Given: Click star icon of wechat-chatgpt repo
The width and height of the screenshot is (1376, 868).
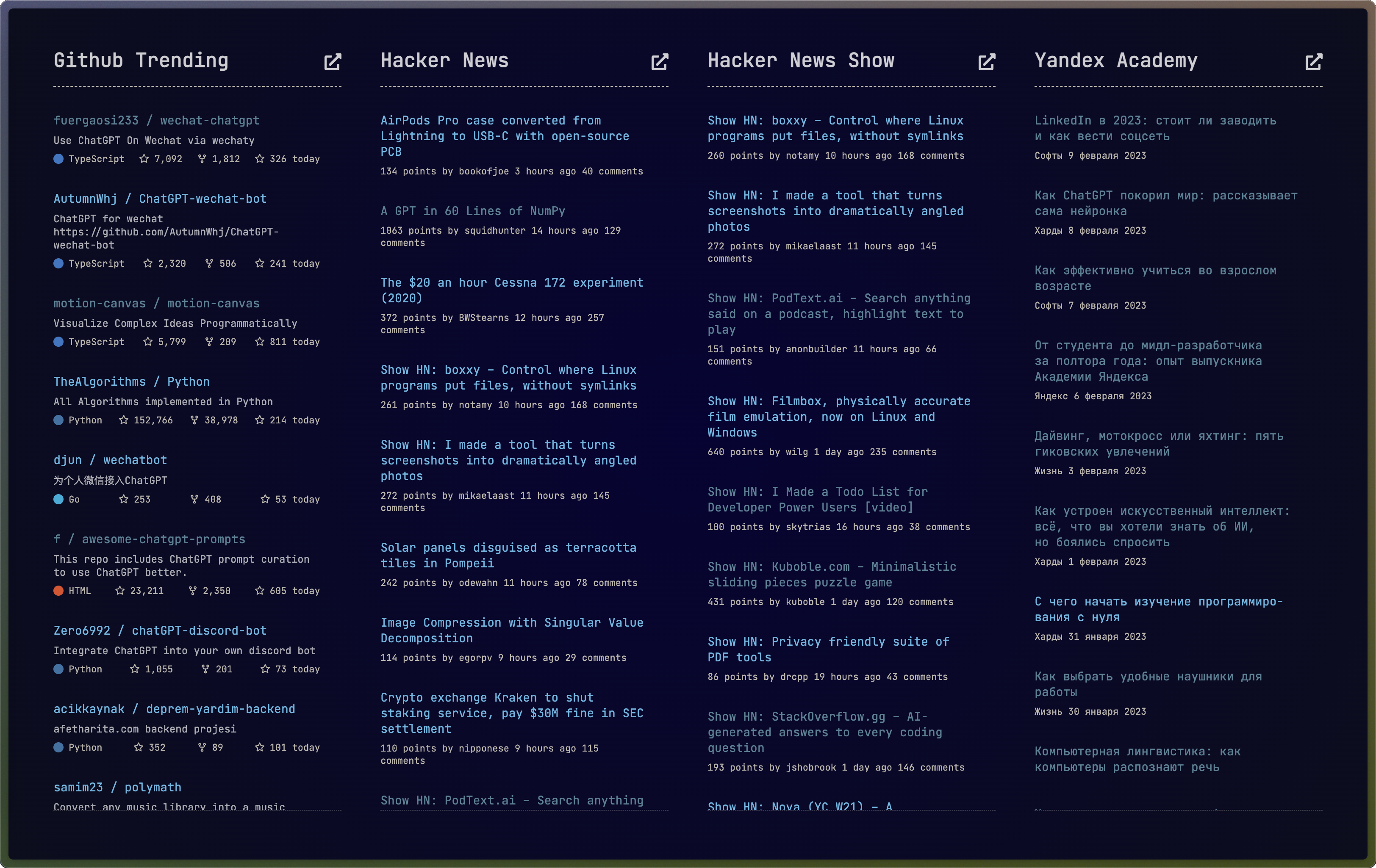Looking at the screenshot, I should point(144,159).
